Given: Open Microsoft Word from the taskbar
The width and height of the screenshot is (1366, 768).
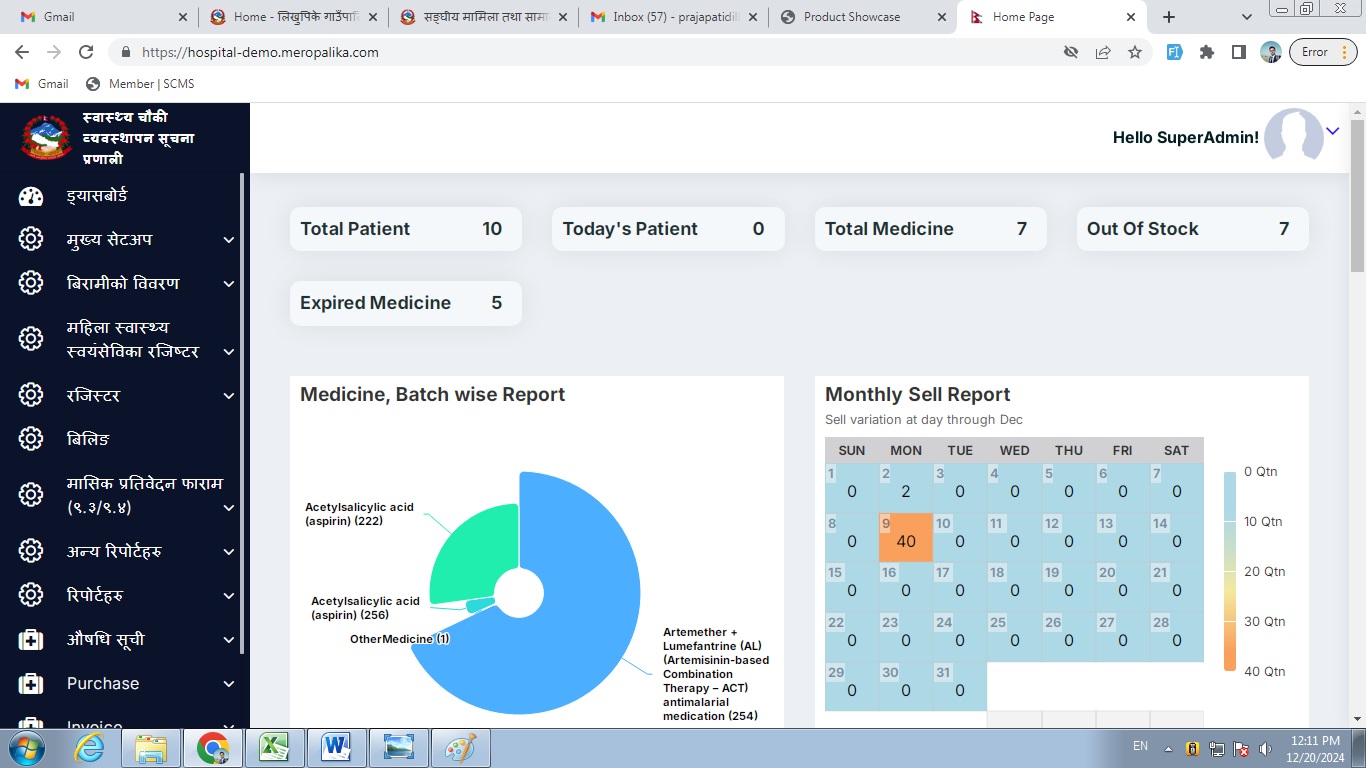Looking at the screenshot, I should 336,747.
